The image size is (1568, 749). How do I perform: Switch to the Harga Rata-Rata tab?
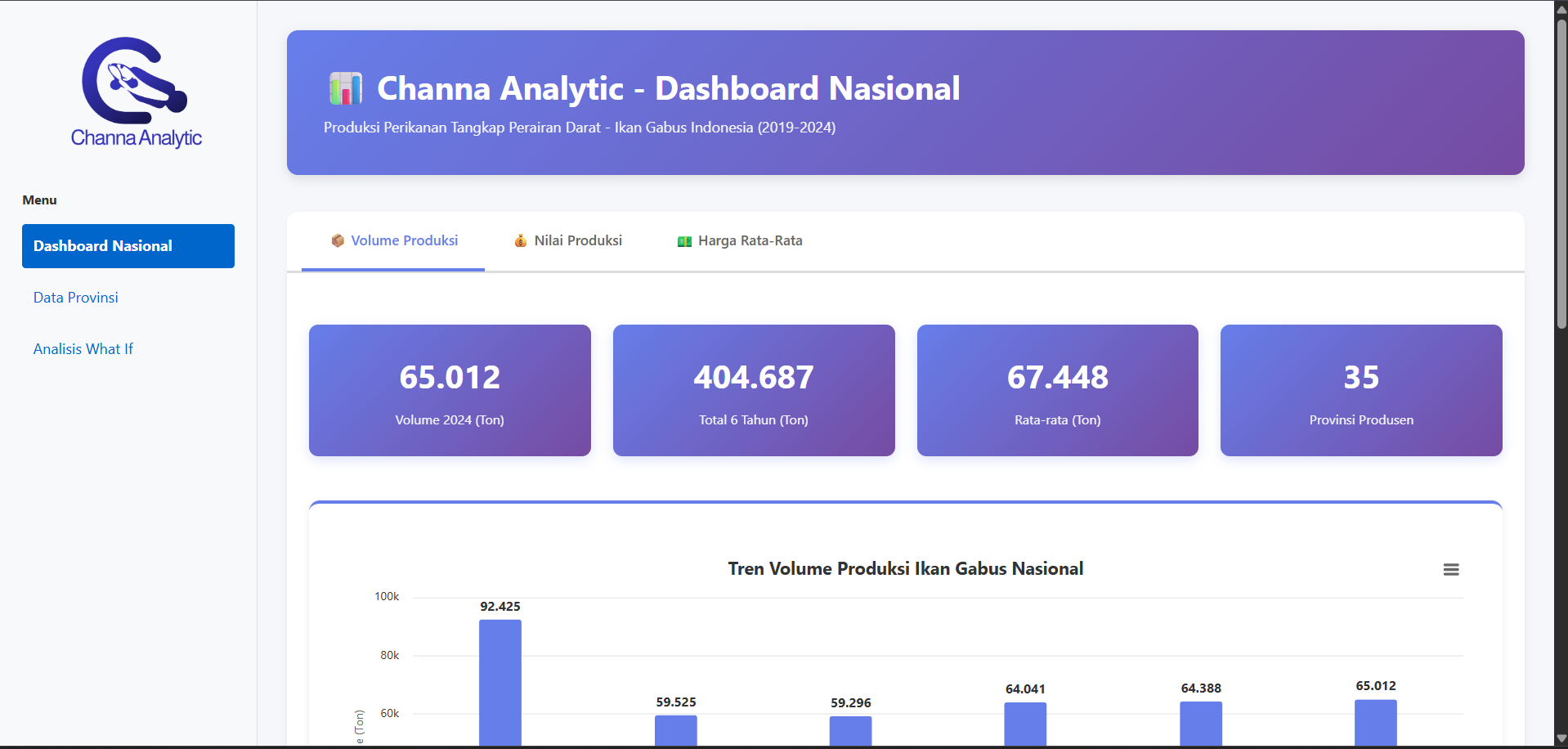(x=750, y=240)
